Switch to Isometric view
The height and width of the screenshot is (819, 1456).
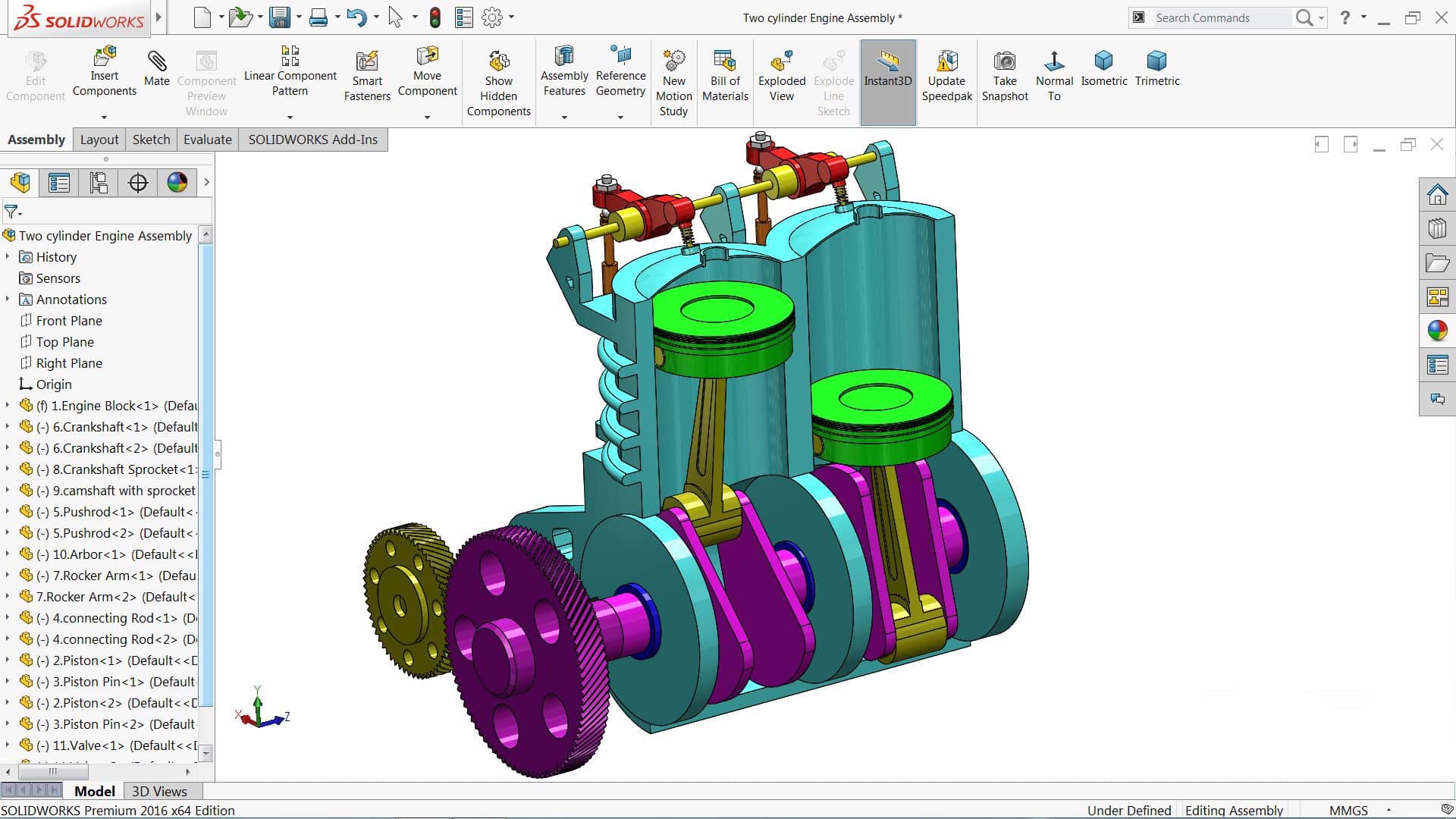tap(1103, 68)
